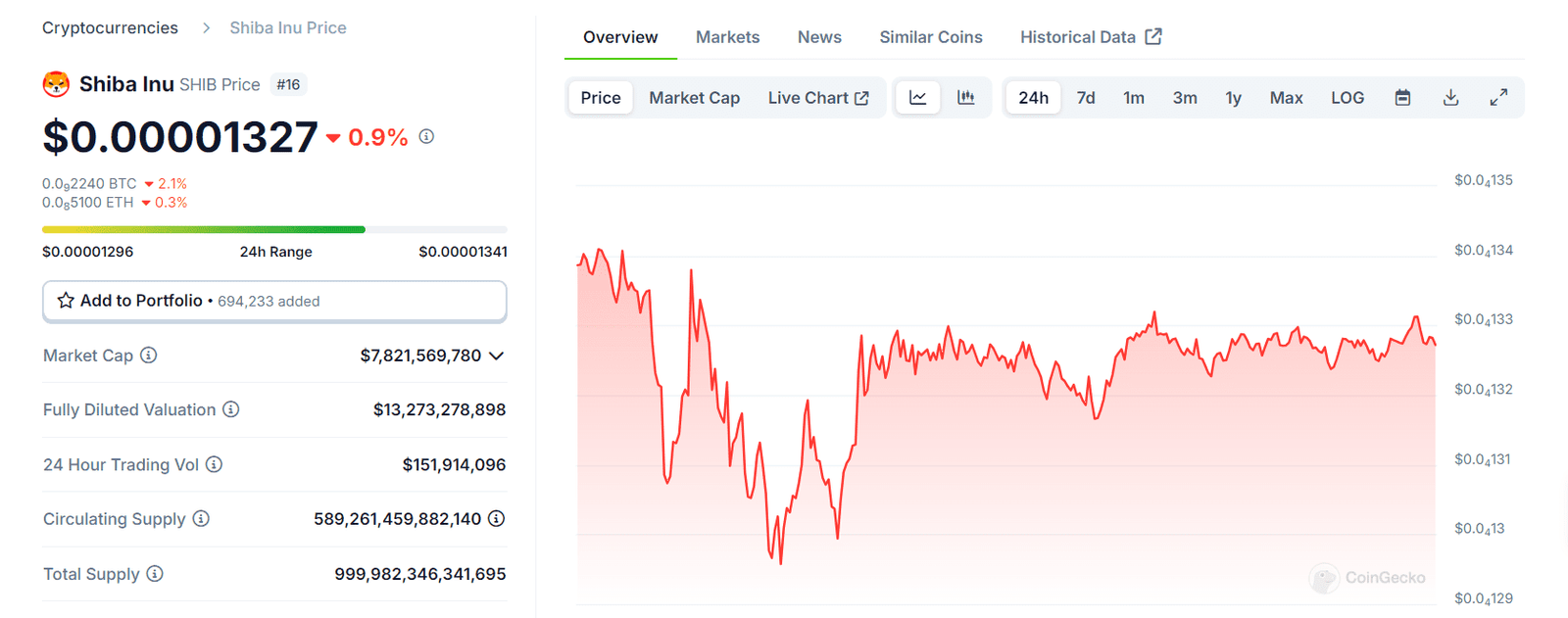The height and width of the screenshot is (618, 1568).
Task: Click the Shiba Inu coin logo
Action: (56, 84)
